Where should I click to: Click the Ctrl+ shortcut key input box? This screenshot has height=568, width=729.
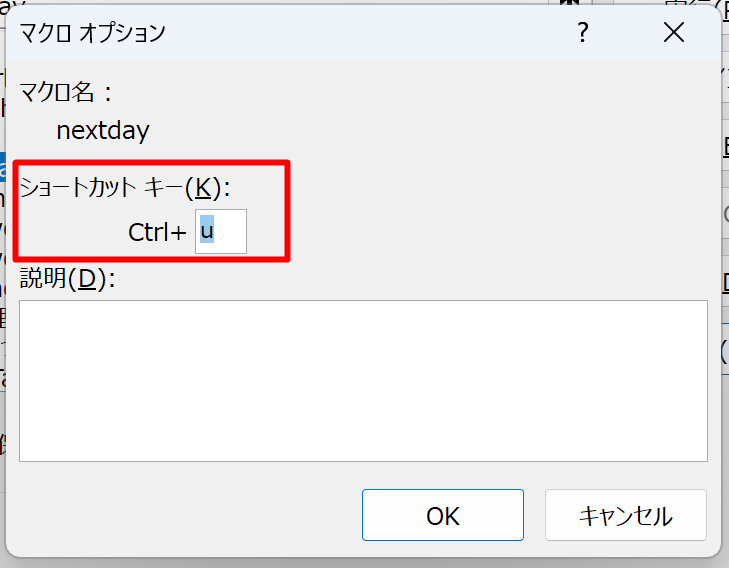point(221,231)
